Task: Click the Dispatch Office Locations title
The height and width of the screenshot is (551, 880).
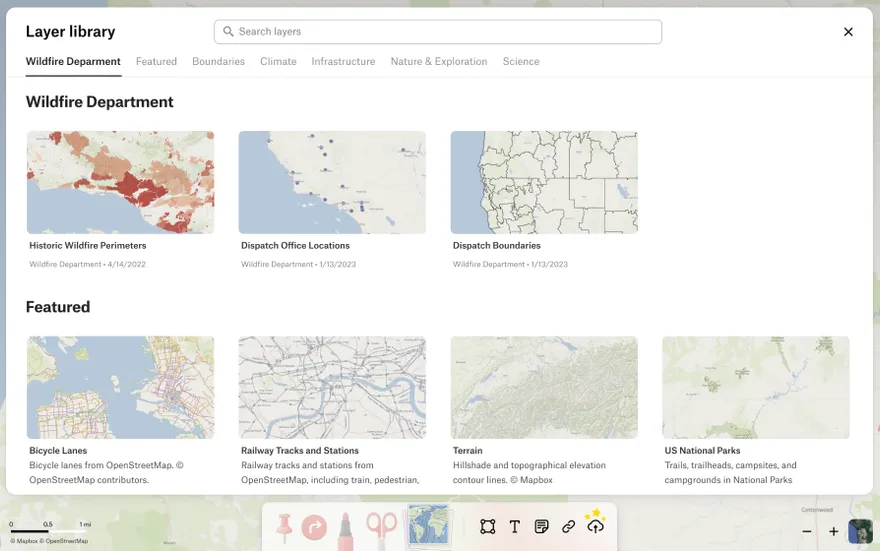Action: (x=295, y=246)
